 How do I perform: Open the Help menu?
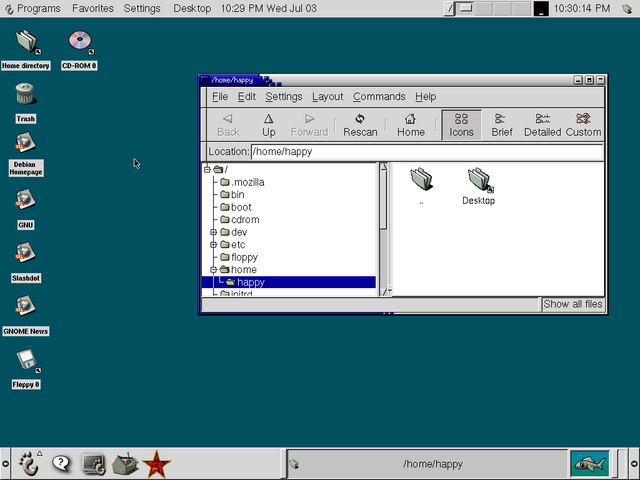[x=425, y=97]
